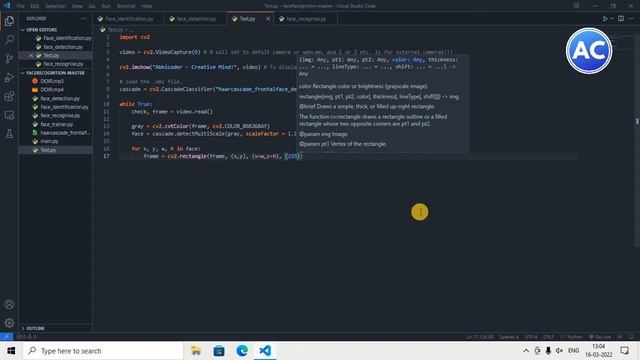Open File Explorer from the taskbar
Viewport: 640px width, 360px height.
coord(196,351)
